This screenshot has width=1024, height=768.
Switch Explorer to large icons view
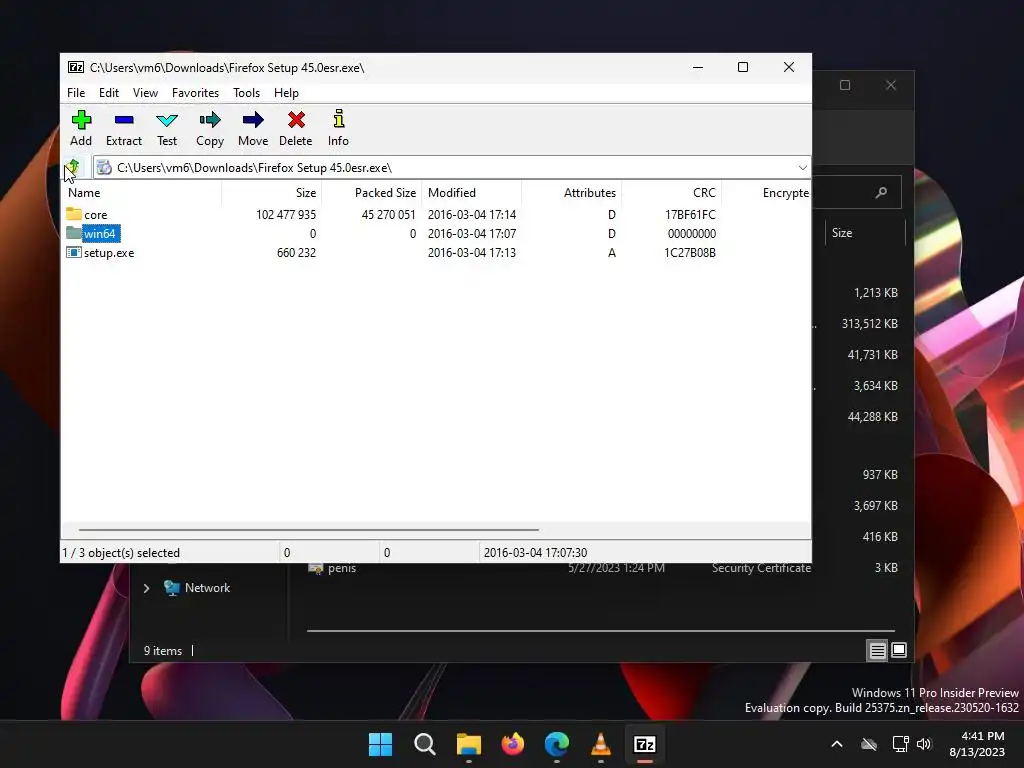(899, 650)
